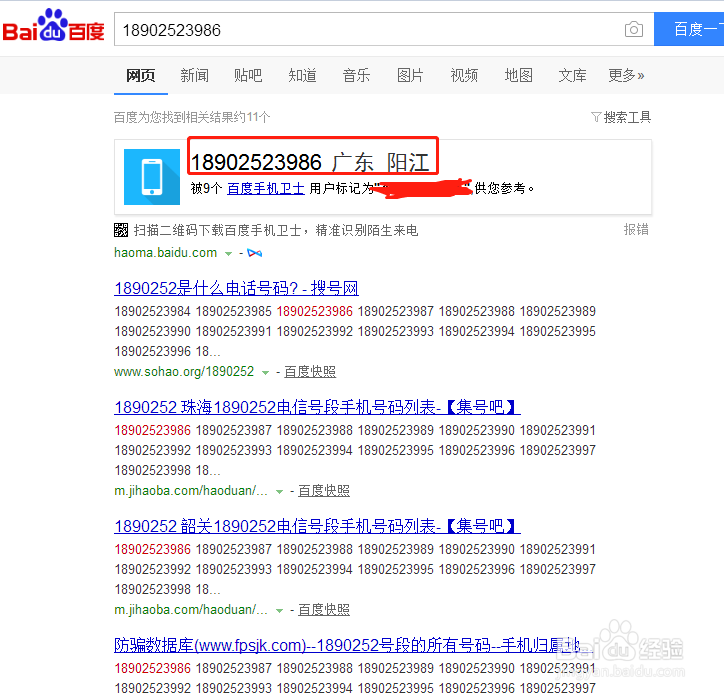Open the 贴吧 tab
Image resolution: width=724 pixels, height=697 pixels.
click(248, 75)
